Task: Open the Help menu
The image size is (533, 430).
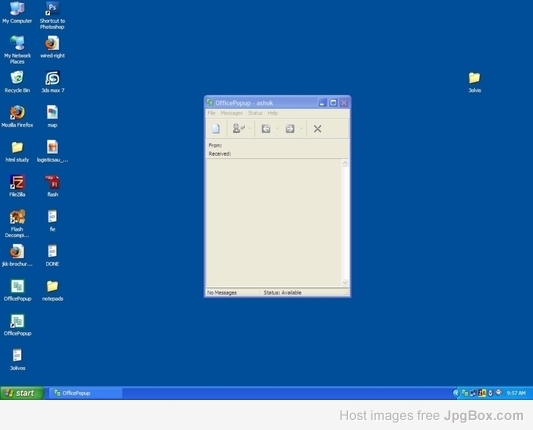Action: coord(273,113)
